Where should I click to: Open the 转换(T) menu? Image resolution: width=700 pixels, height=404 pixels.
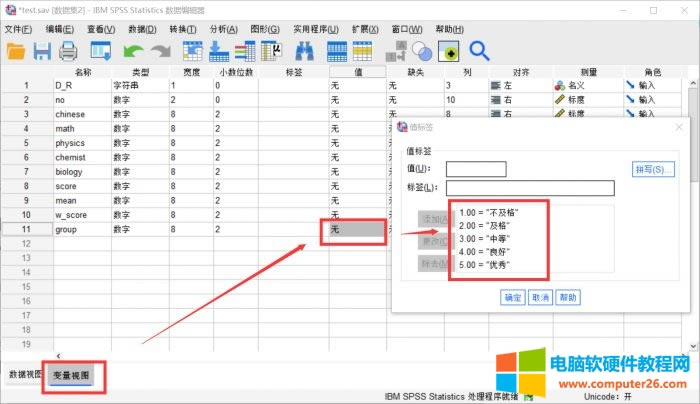[x=183, y=29]
